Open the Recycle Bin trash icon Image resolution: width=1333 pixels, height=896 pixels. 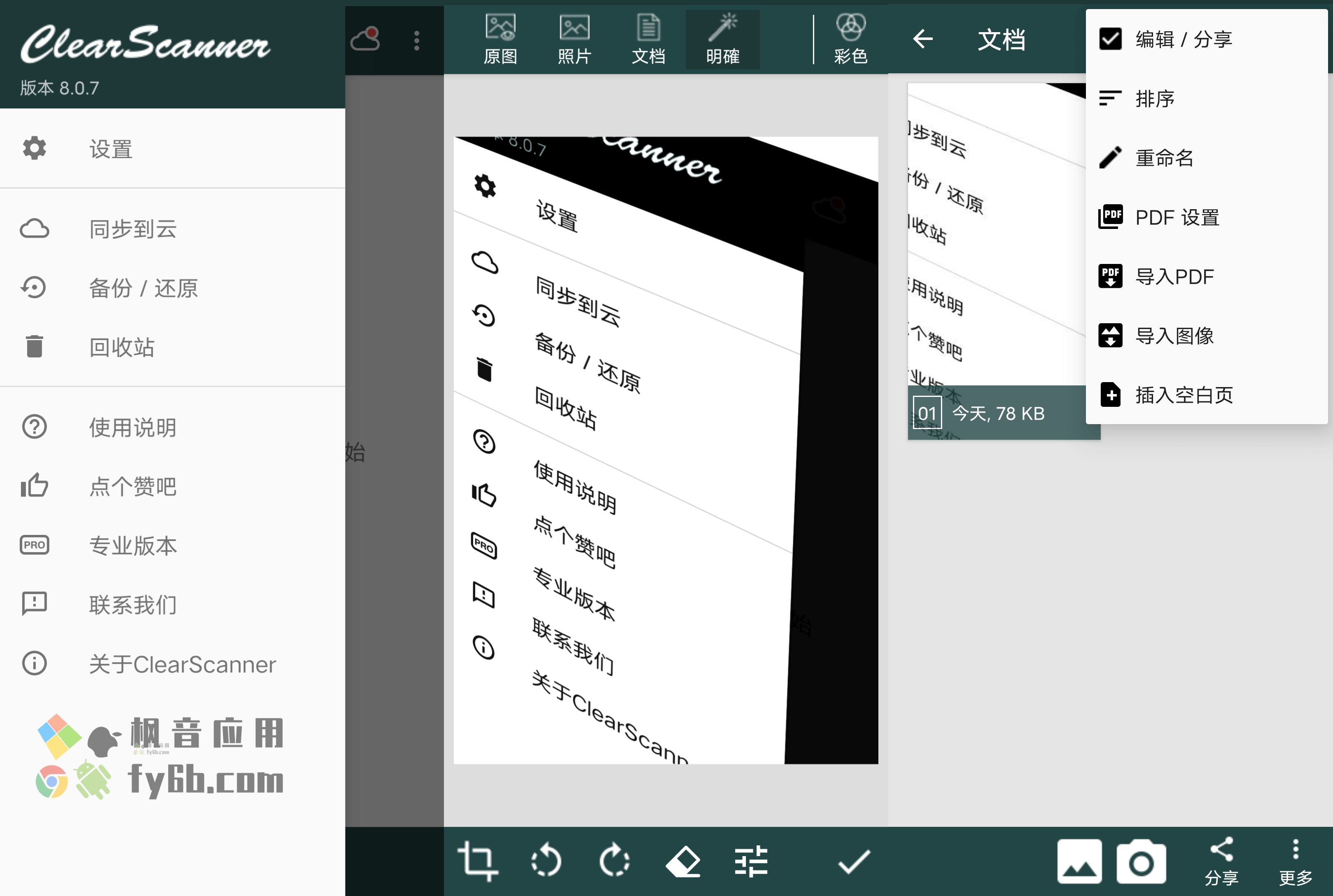(34, 346)
